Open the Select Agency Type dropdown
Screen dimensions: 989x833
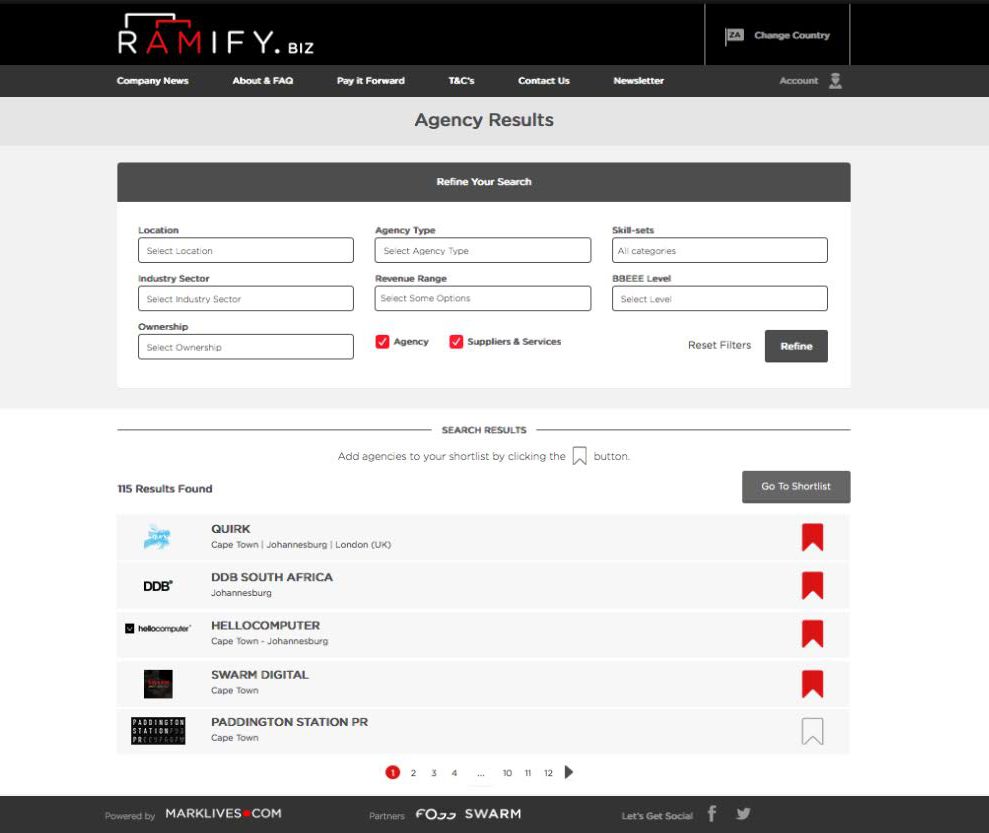click(483, 250)
